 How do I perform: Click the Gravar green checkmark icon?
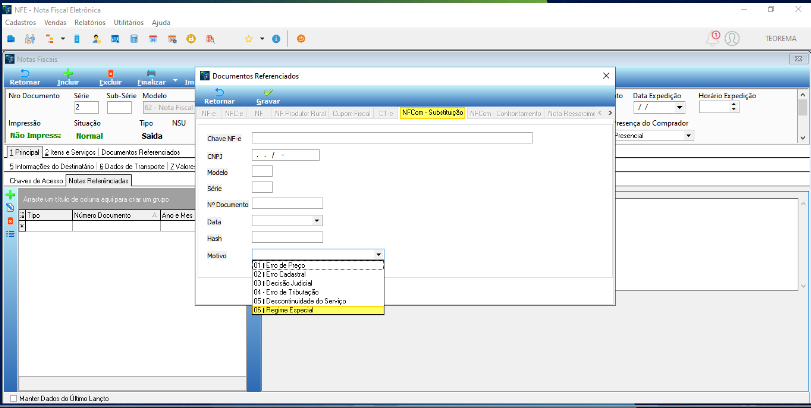click(267, 92)
